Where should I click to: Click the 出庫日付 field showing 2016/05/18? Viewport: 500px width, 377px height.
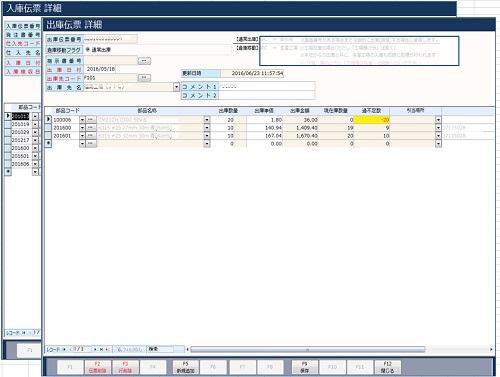99,69
